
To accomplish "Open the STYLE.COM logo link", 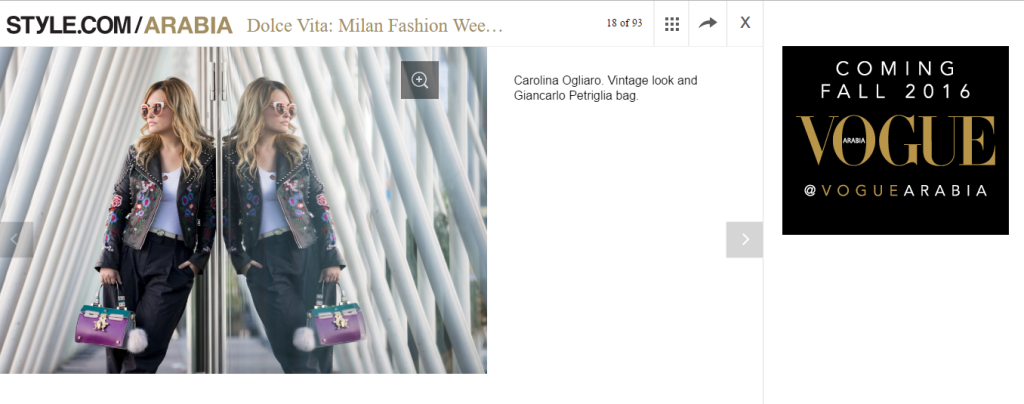I will tap(69, 25).
